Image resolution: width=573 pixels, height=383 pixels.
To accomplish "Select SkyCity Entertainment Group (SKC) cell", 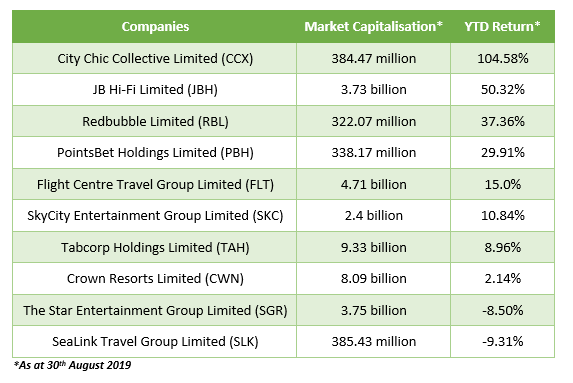I will click(155, 216).
